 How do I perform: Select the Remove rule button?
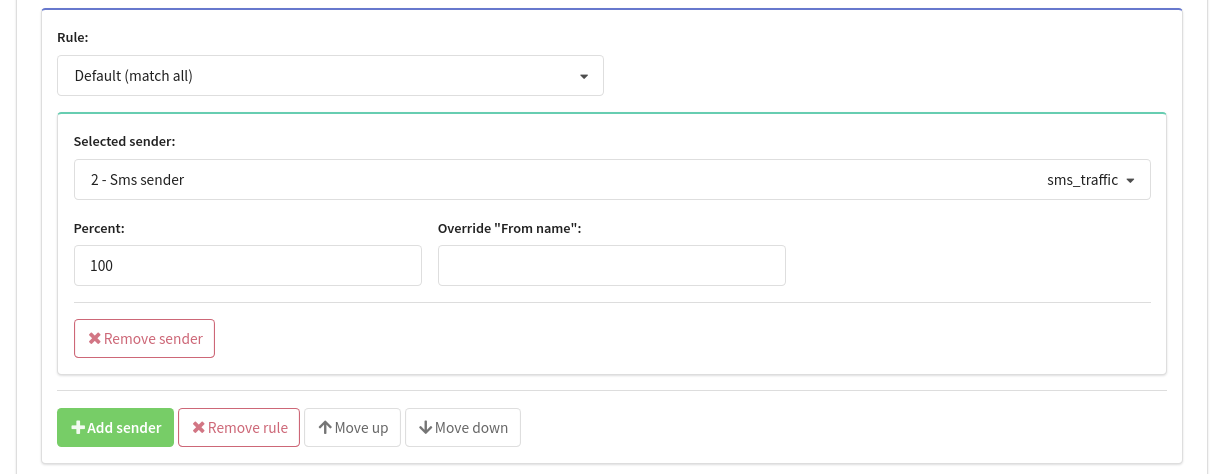(x=239, y=428)
